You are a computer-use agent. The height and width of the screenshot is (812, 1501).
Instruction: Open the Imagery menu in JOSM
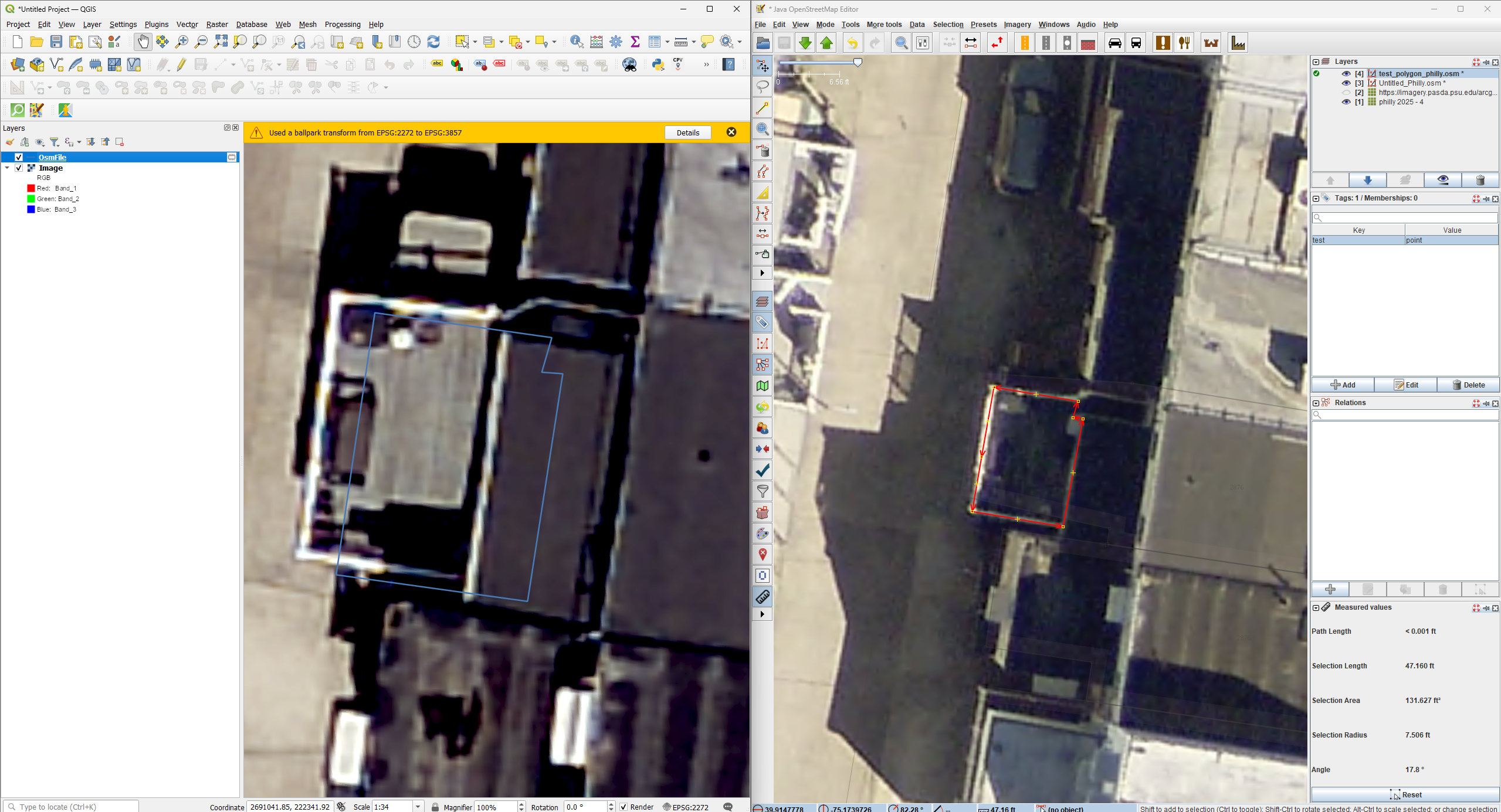1017,24
